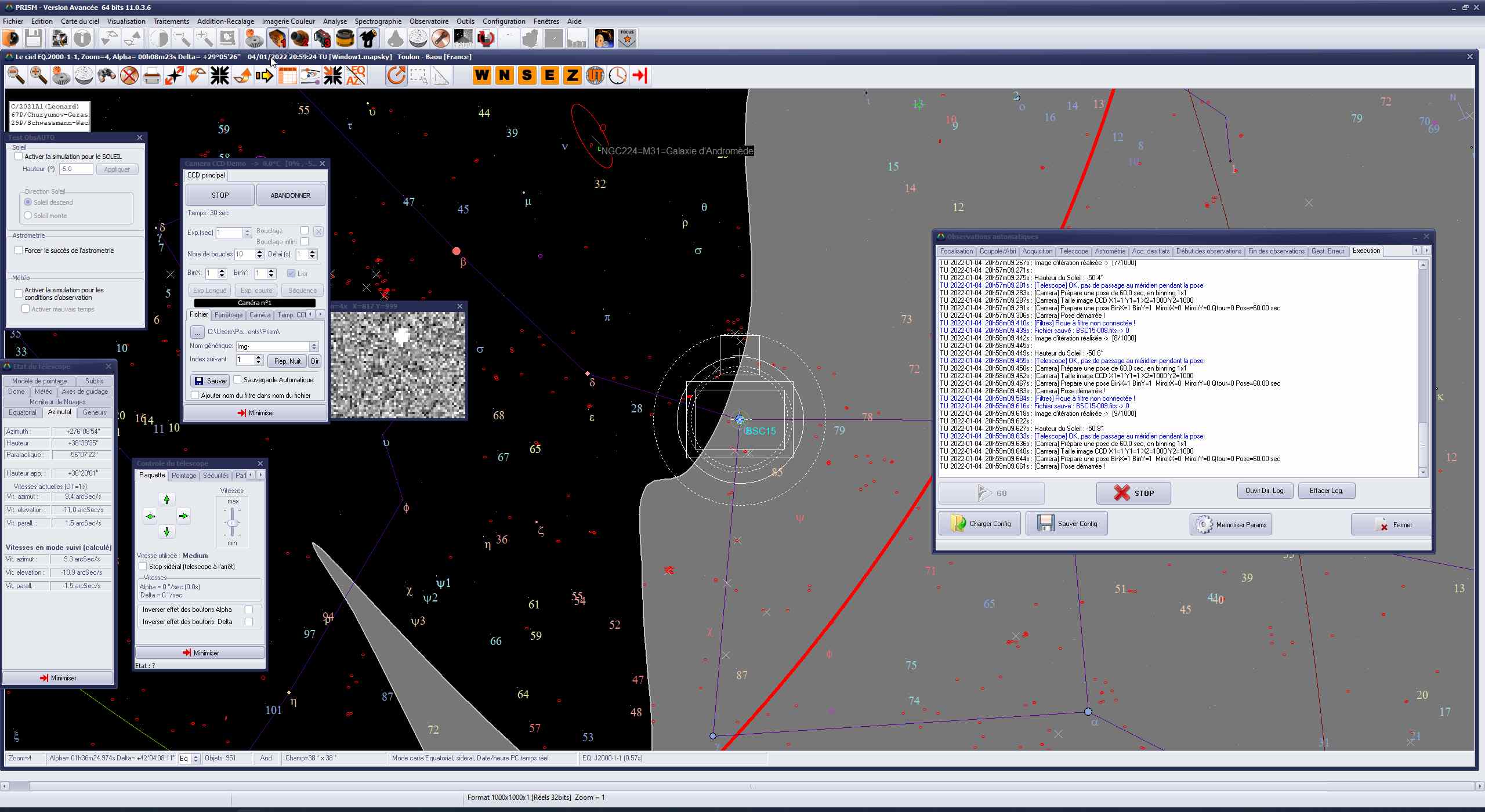Switch to the Astrométrie tab
The width and height of the screenshot is (1485, 812).
[1109, 251]
